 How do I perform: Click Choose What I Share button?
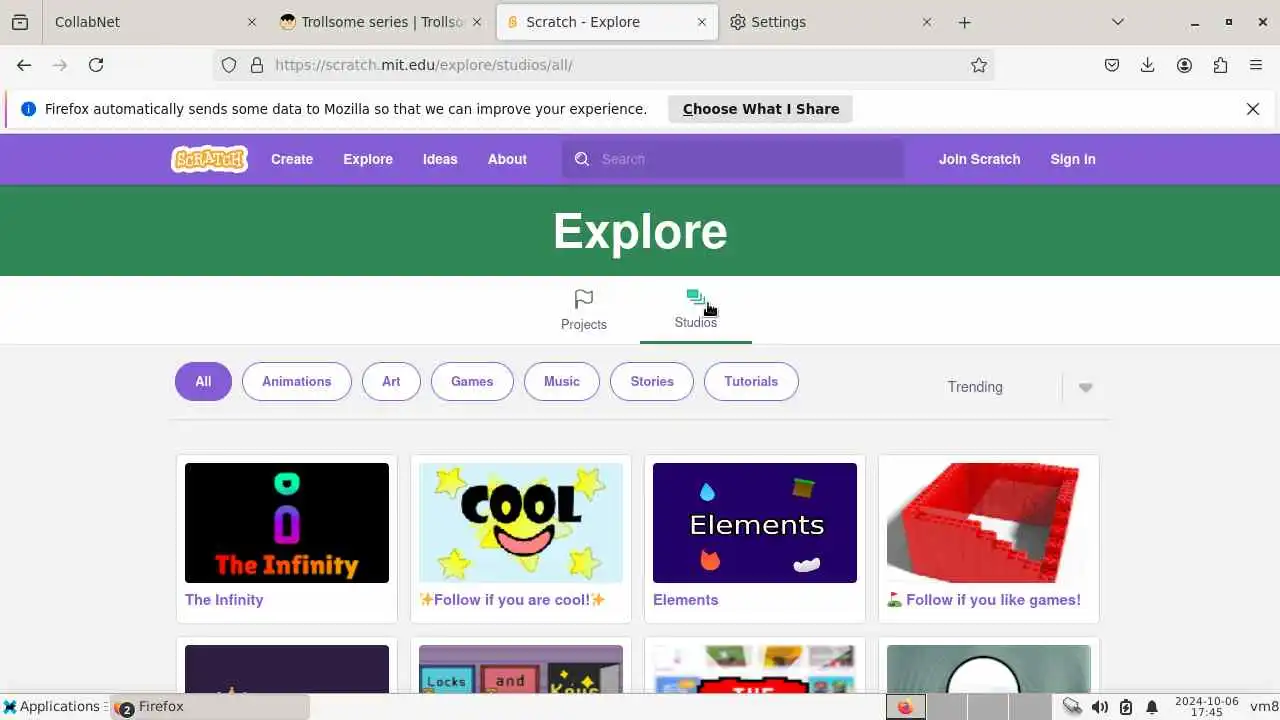point(761,109)
